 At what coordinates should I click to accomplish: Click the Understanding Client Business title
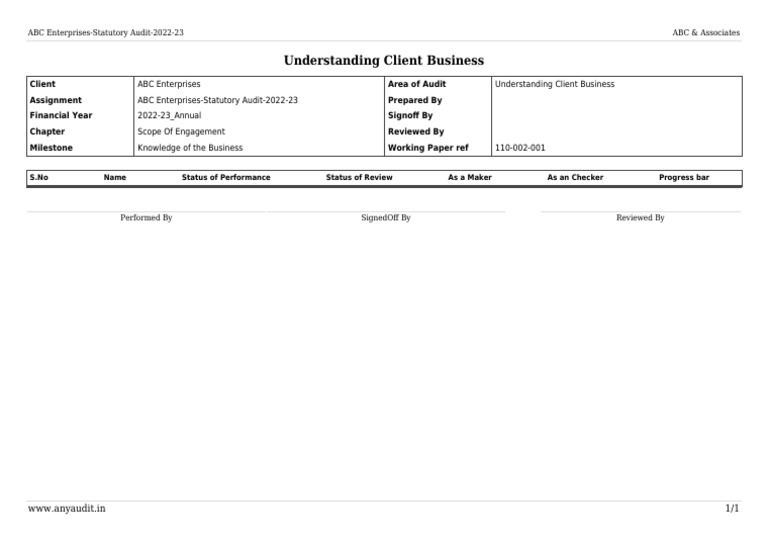coord(384,60)
